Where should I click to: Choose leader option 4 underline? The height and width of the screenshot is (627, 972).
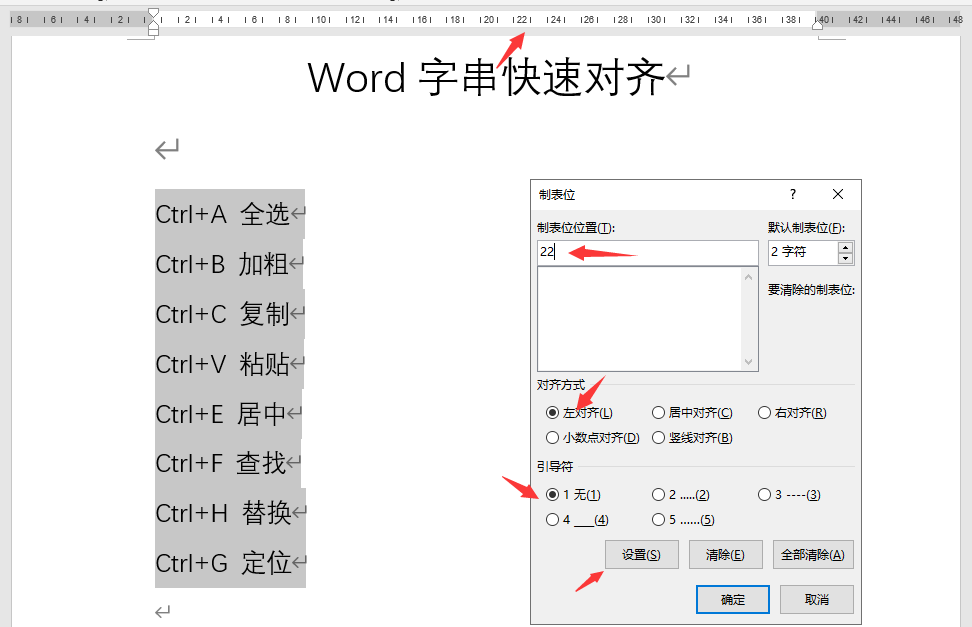[x=577, y=520]
